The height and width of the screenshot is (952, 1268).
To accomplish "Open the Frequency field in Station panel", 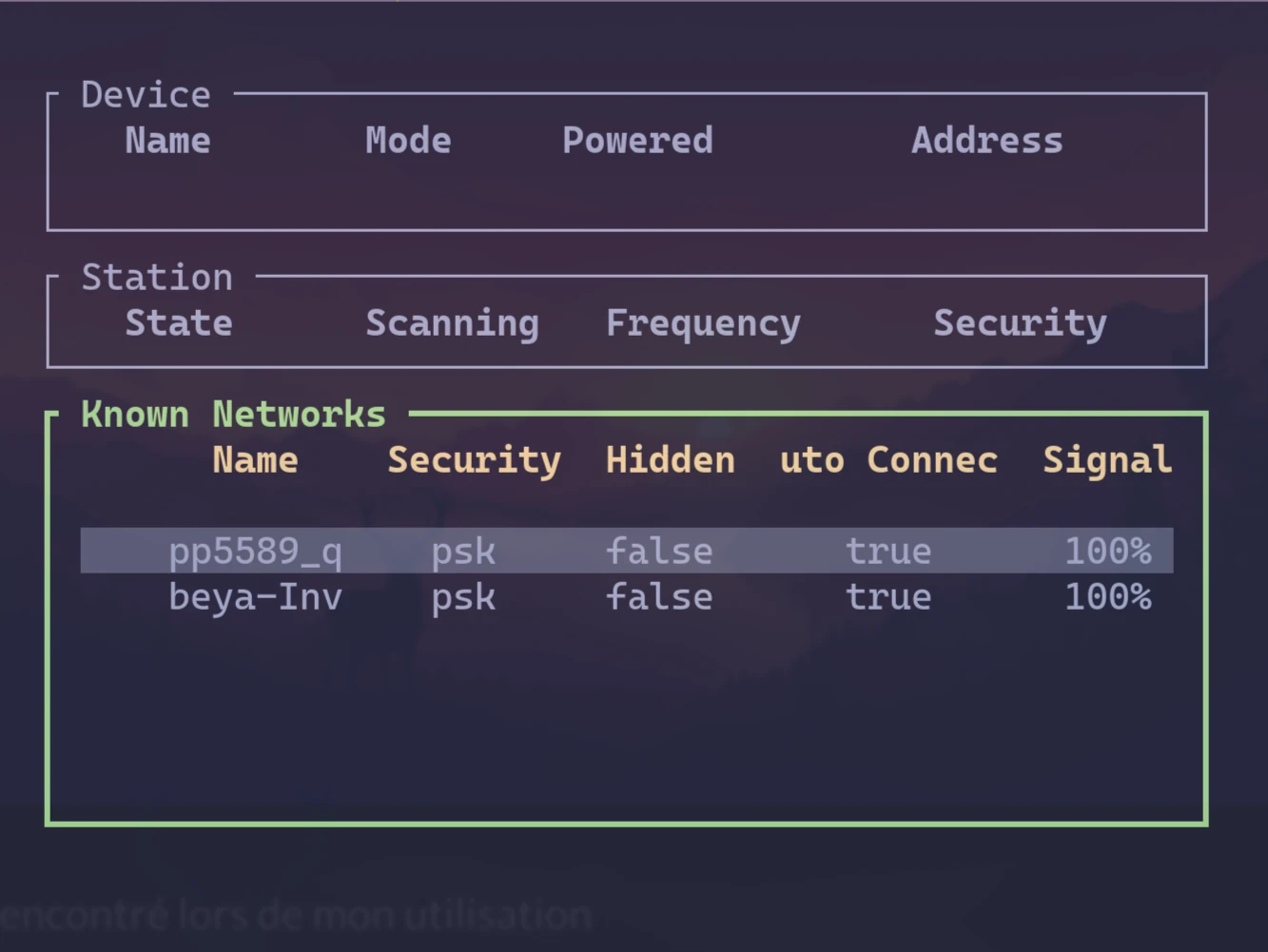I will point(703,322).
